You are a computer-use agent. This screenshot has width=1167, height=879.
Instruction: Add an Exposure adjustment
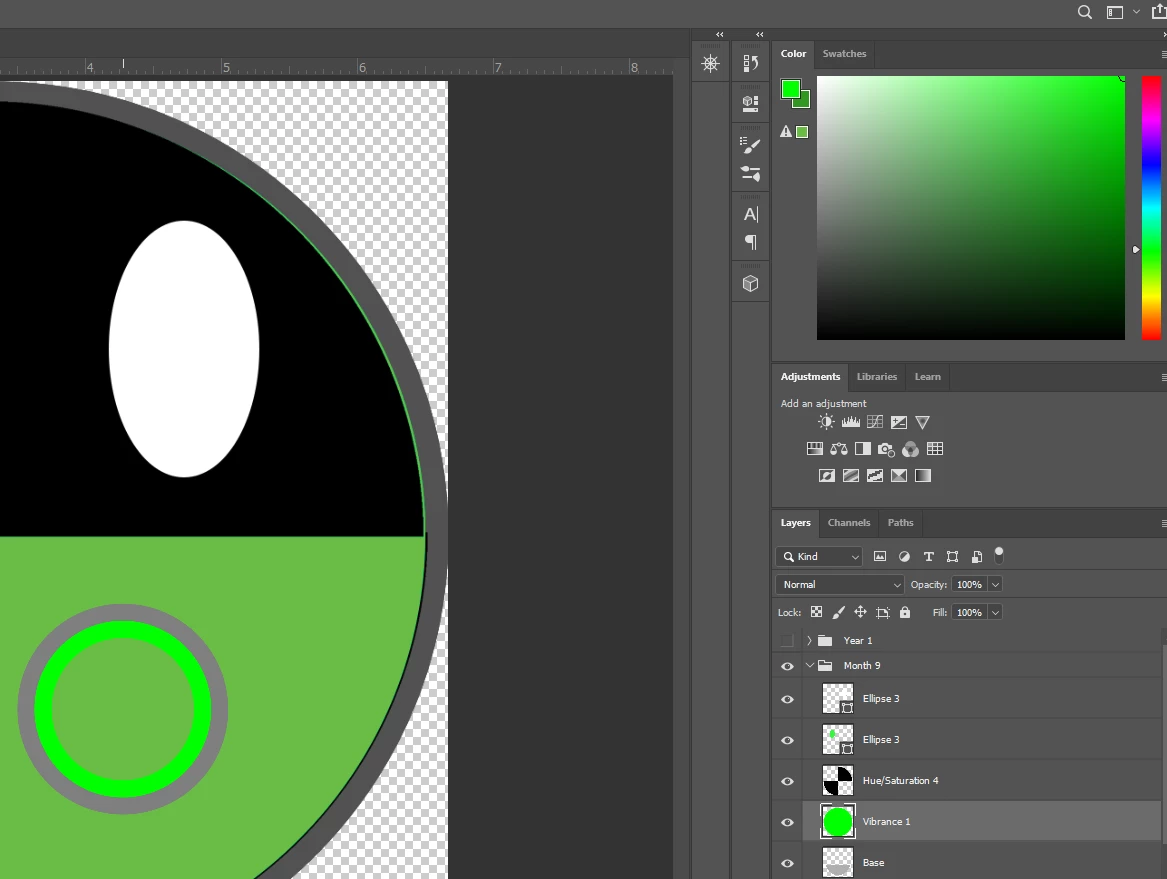click(899, 422)
